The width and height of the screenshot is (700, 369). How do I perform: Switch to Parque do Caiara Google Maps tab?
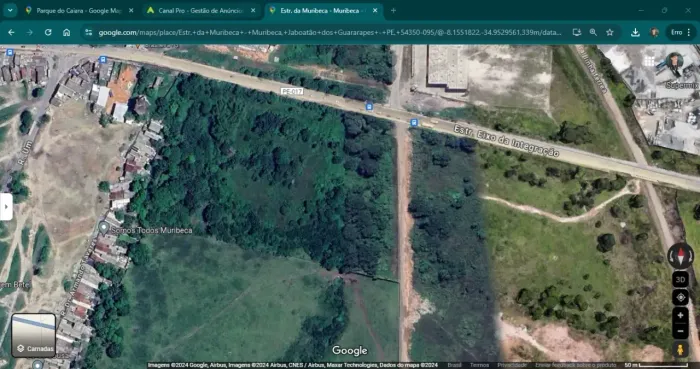tap(80, 10)
